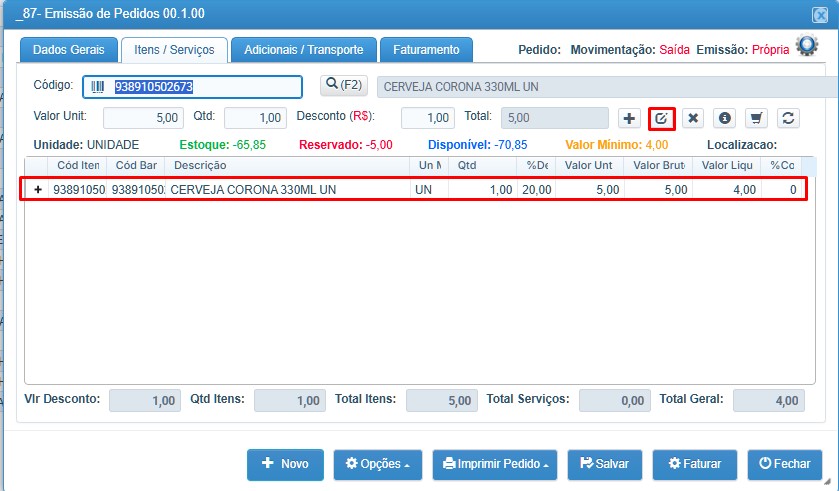Click the Estoque: -65,85 label
Image resolution: width=839 pixels, height=491 pixels.
(x=223, y=145)
